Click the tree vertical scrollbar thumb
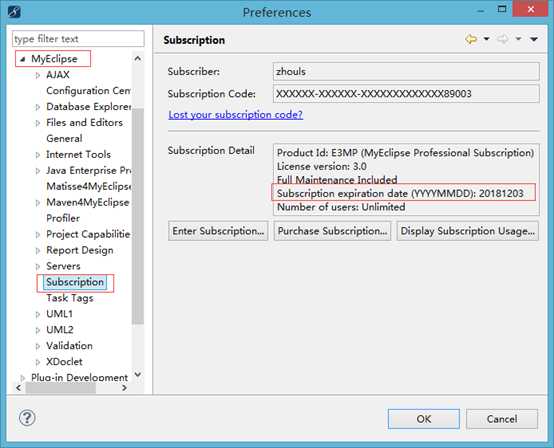The width and height of the screenshot is (554, 448). point(138,216)
